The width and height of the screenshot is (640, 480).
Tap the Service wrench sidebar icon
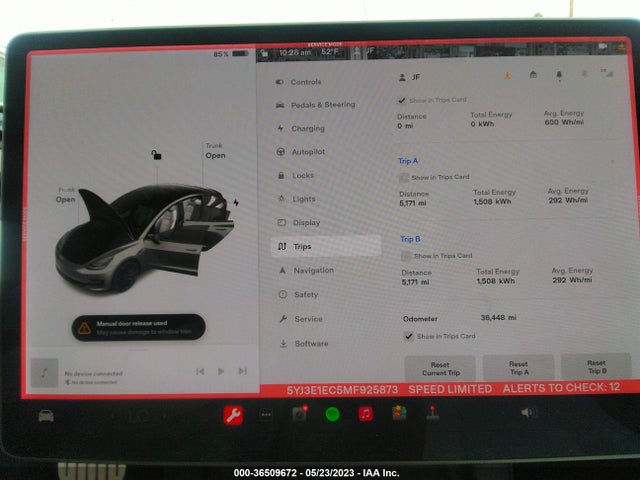pyautogui.click(x=283, y=319)
